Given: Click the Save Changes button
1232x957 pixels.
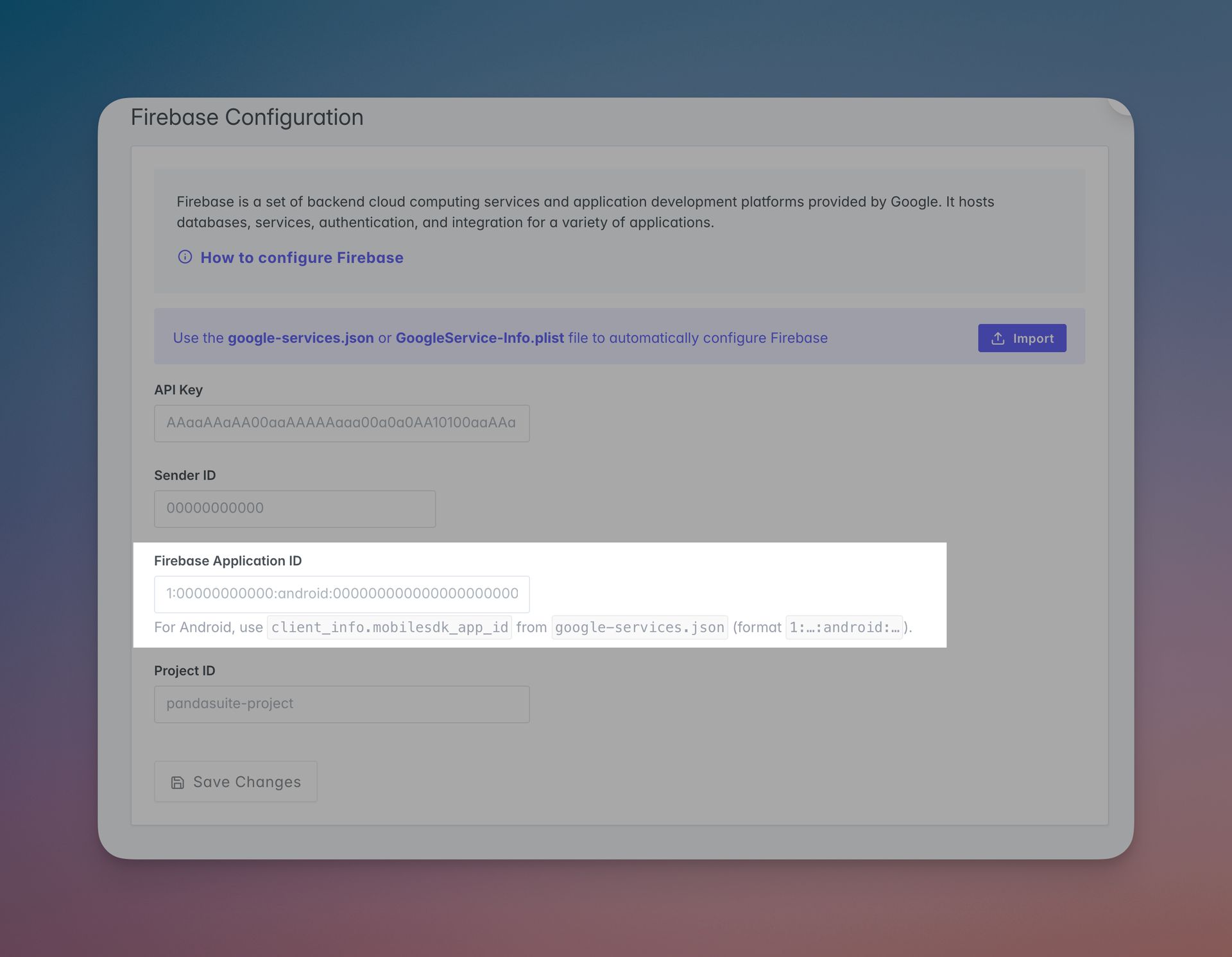Looking at the screenshot, I should [235, 781].
